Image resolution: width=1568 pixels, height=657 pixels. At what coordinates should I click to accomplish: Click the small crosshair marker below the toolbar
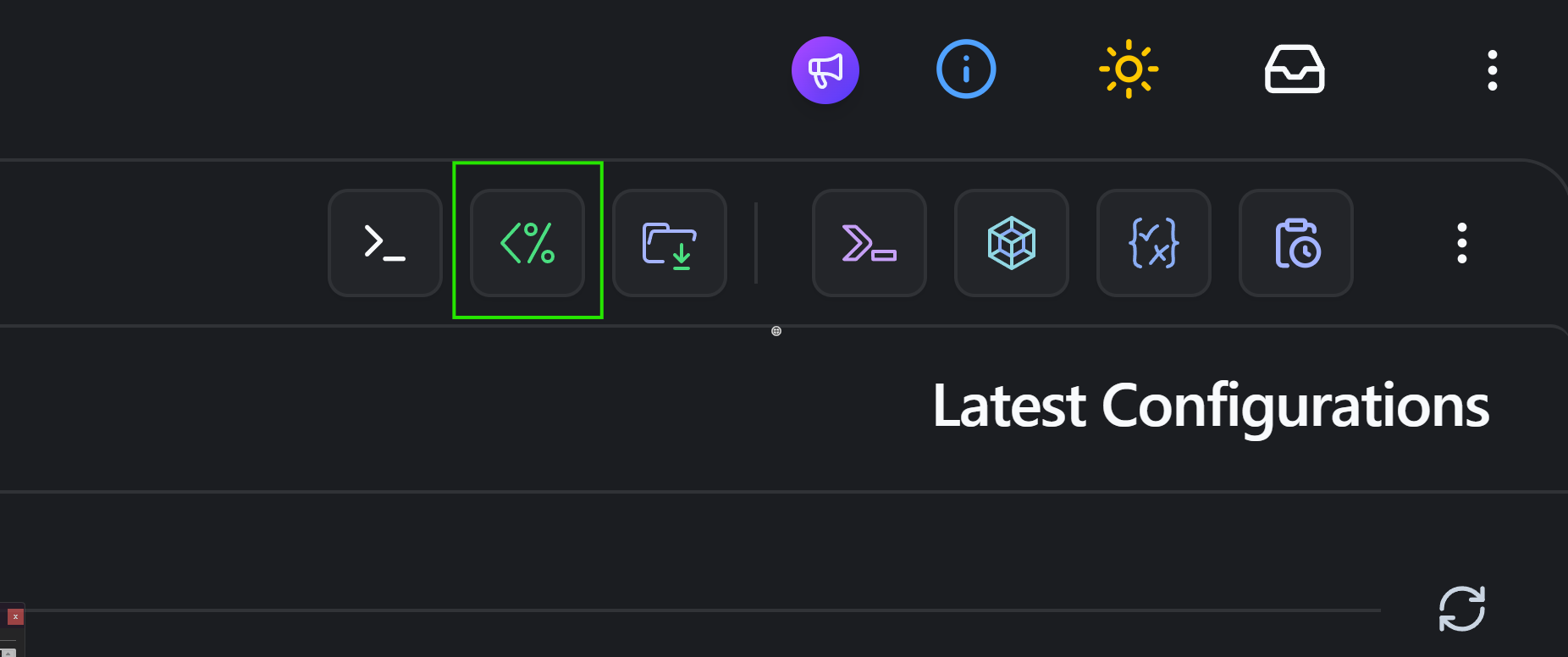[x=776, y=331]
